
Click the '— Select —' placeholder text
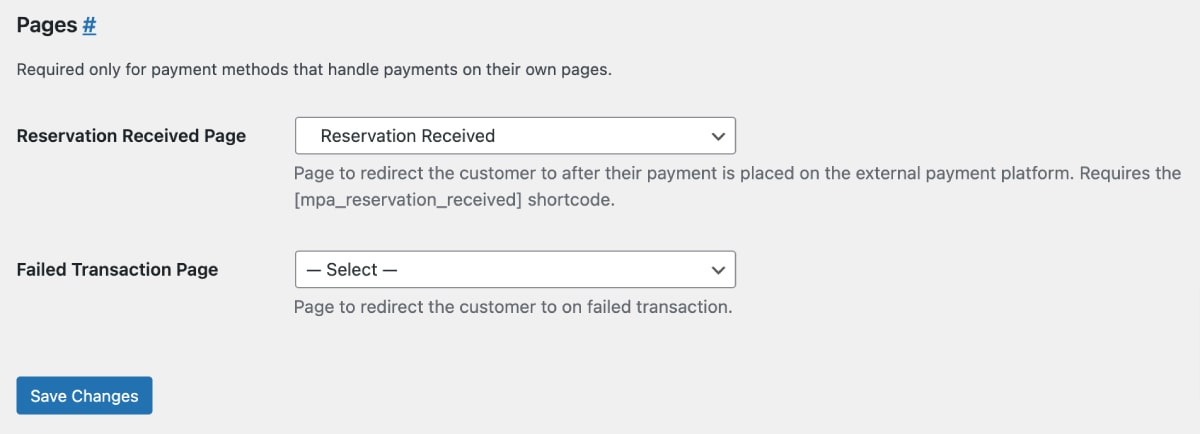(352, 270)
